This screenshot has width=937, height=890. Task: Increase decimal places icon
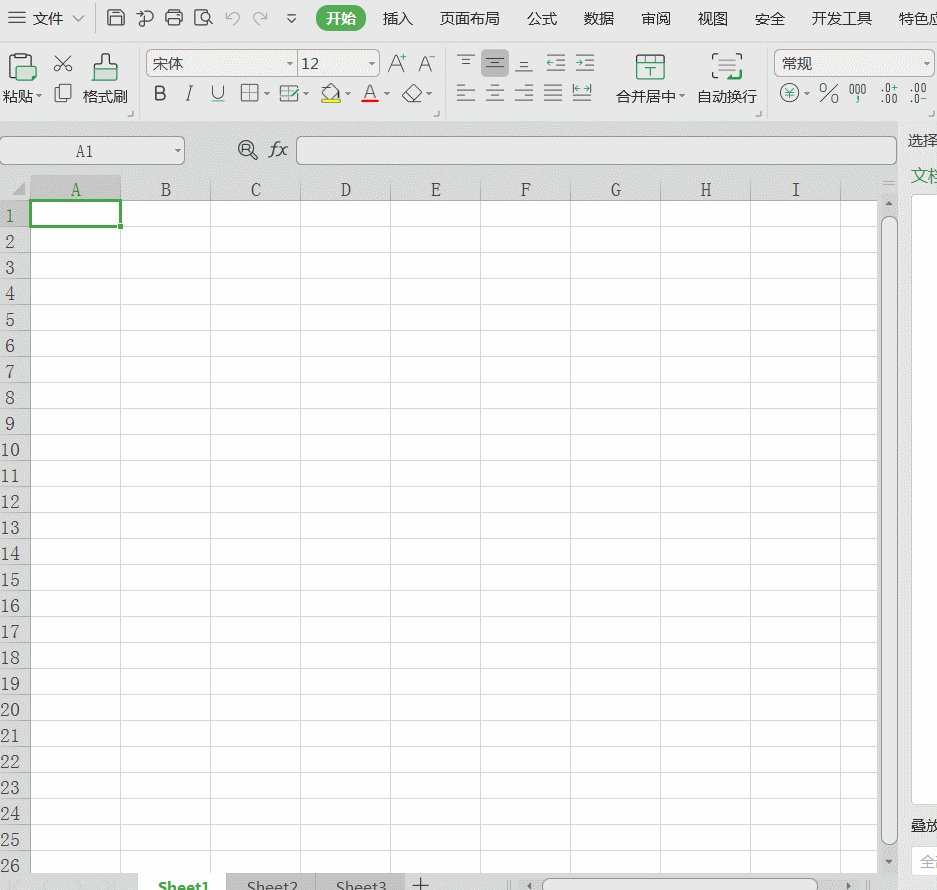coord(889,93)
